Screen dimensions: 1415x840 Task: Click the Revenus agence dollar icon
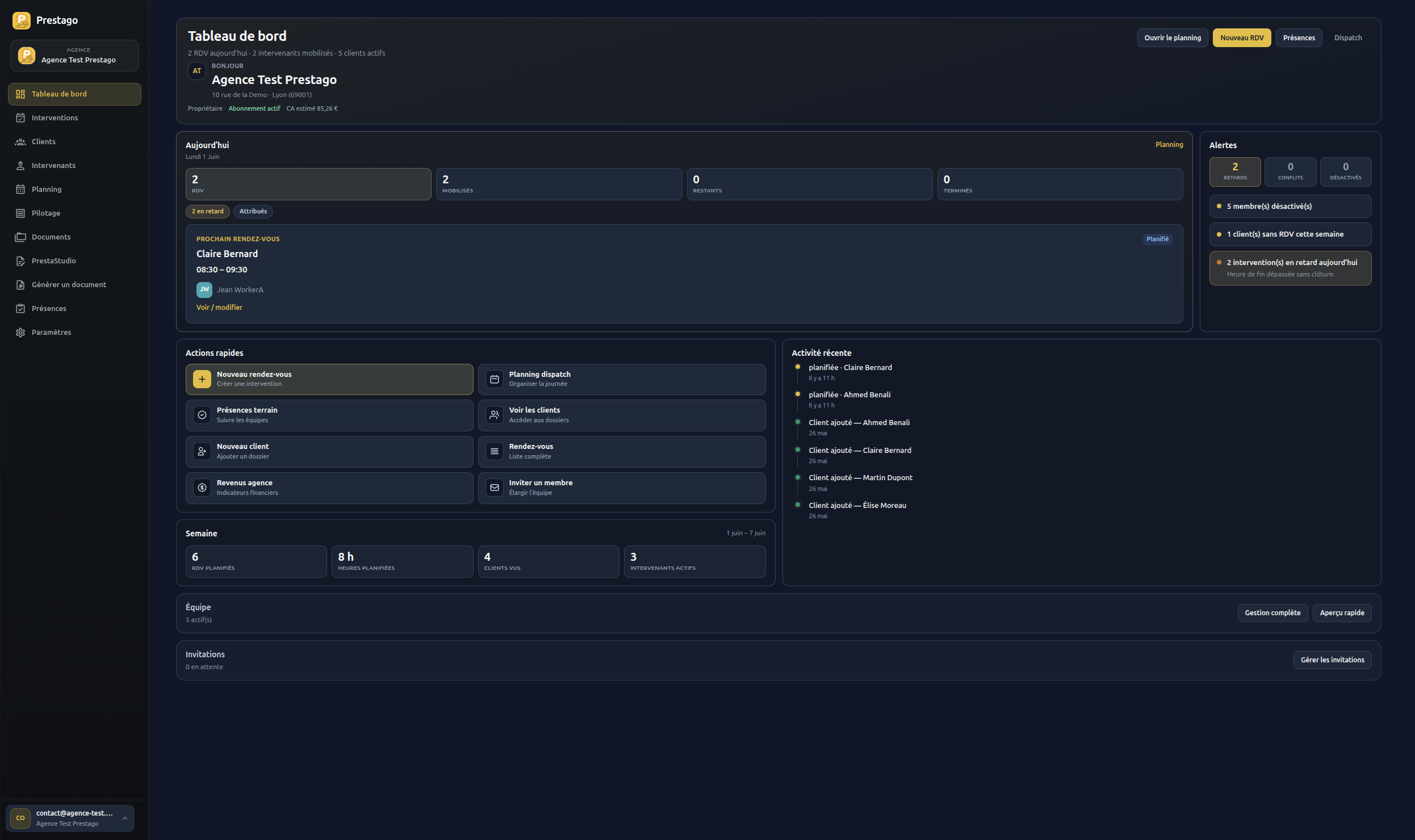(202, 488)
